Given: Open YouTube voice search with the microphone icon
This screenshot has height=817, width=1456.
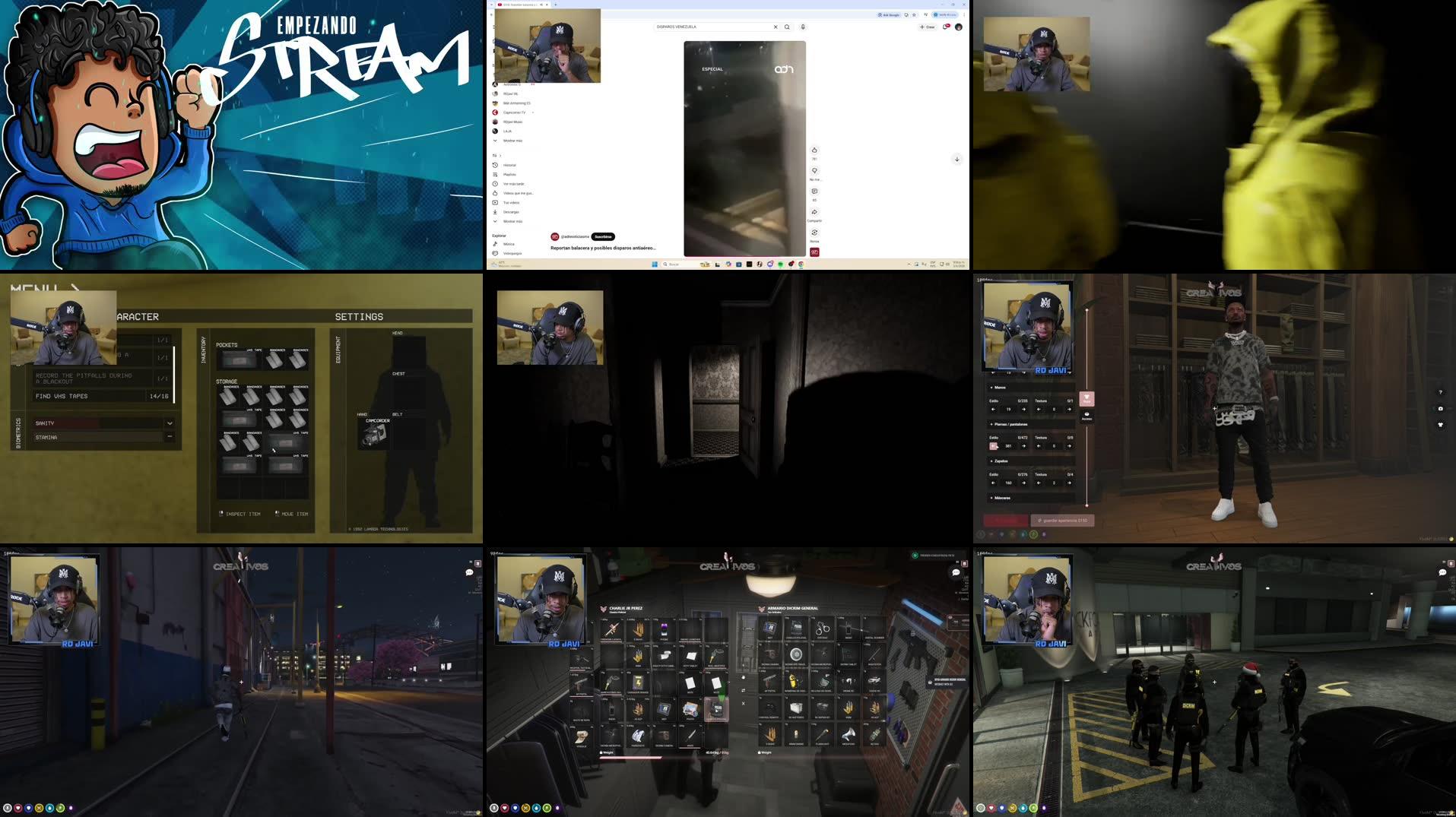Looking at the screenshot, I should pyautogui.click(x=802, y=27).
